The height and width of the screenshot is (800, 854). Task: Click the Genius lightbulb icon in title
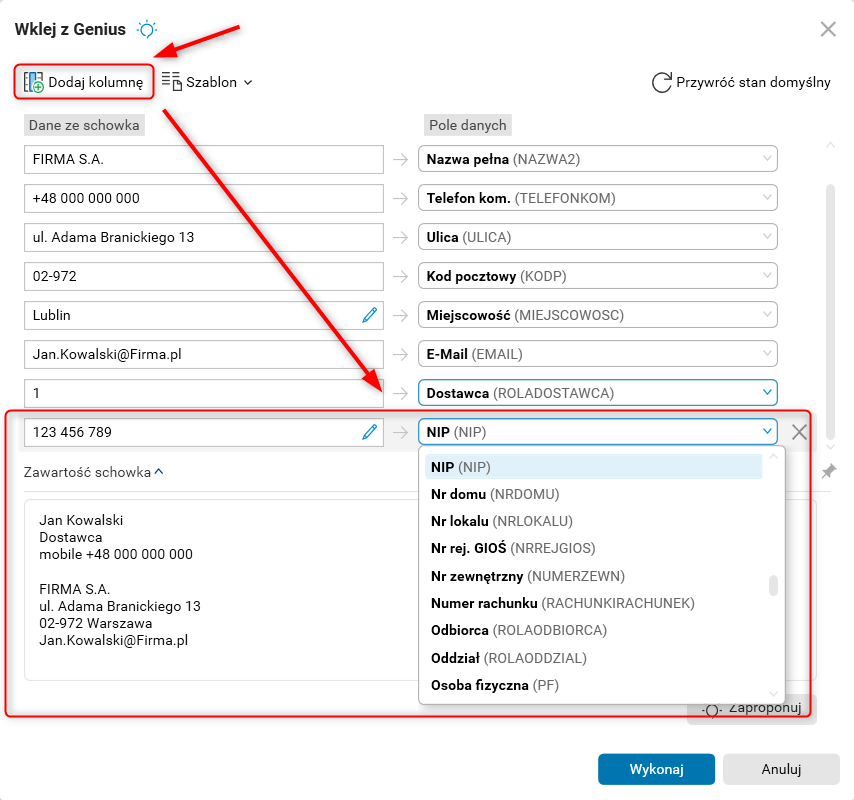point(147,29)
